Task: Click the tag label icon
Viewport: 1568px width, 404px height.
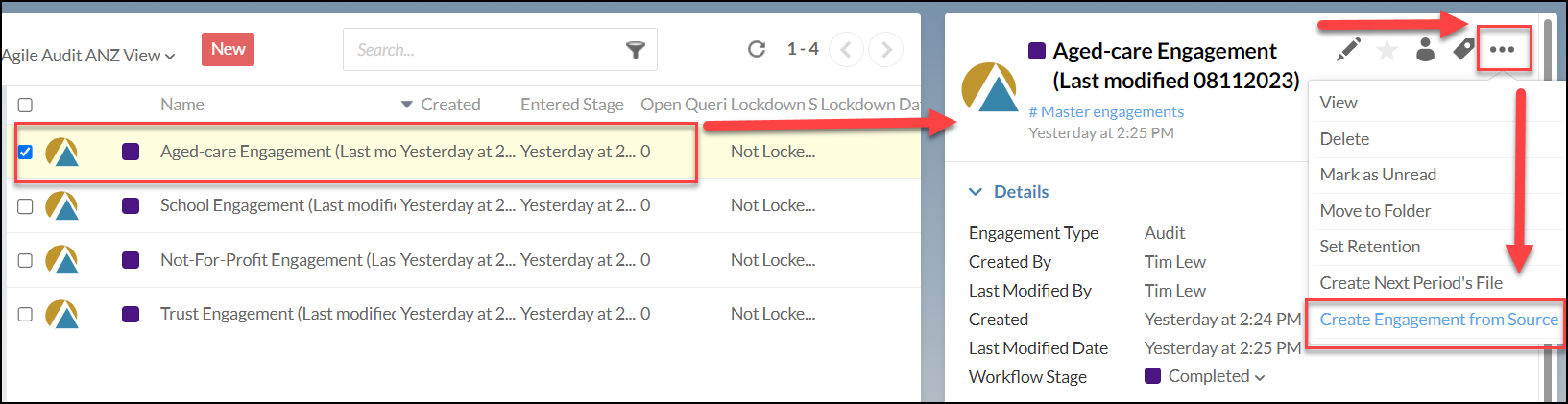Action: point(1463,49)
